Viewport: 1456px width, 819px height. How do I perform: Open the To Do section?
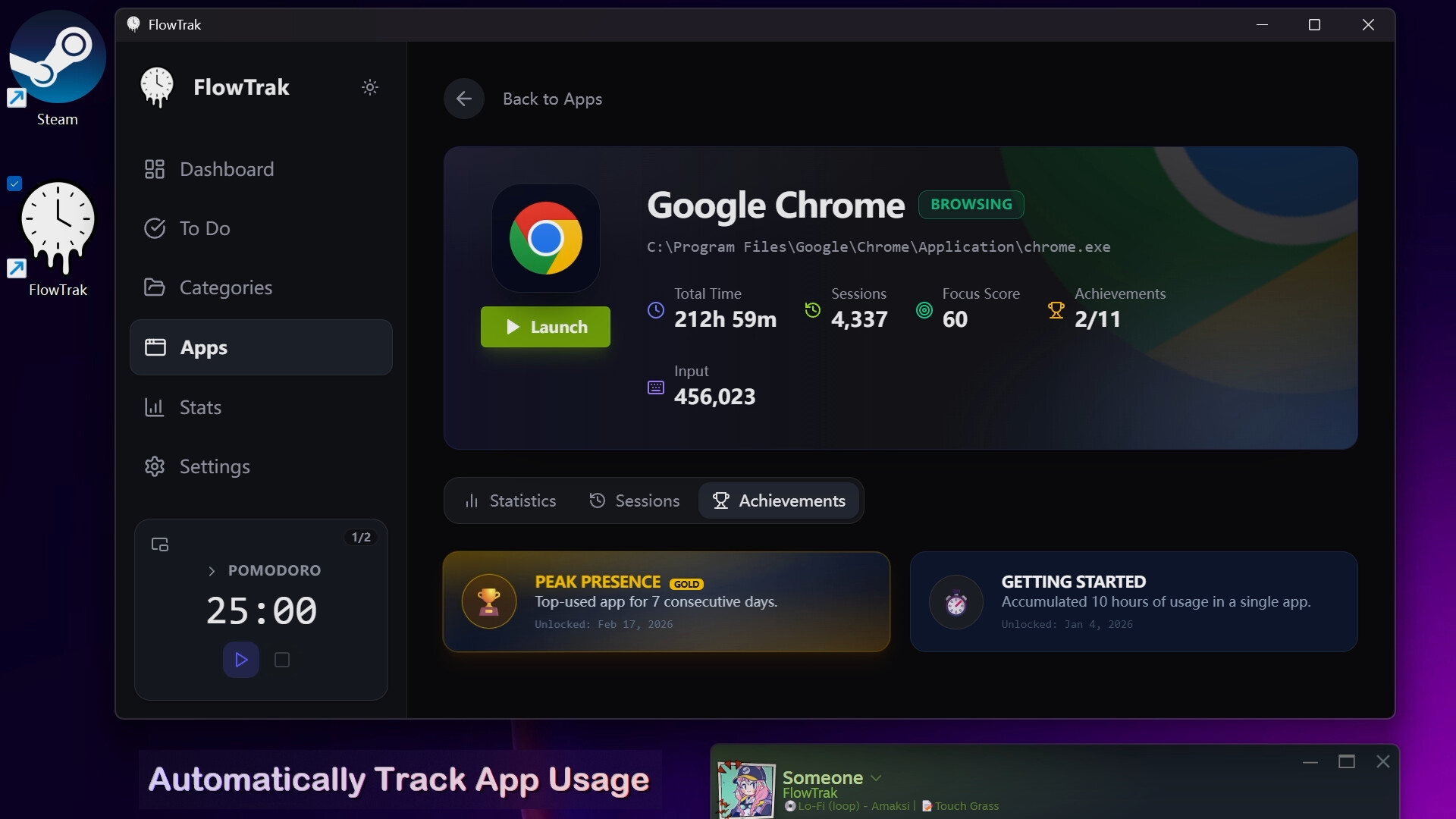[261, 228]
